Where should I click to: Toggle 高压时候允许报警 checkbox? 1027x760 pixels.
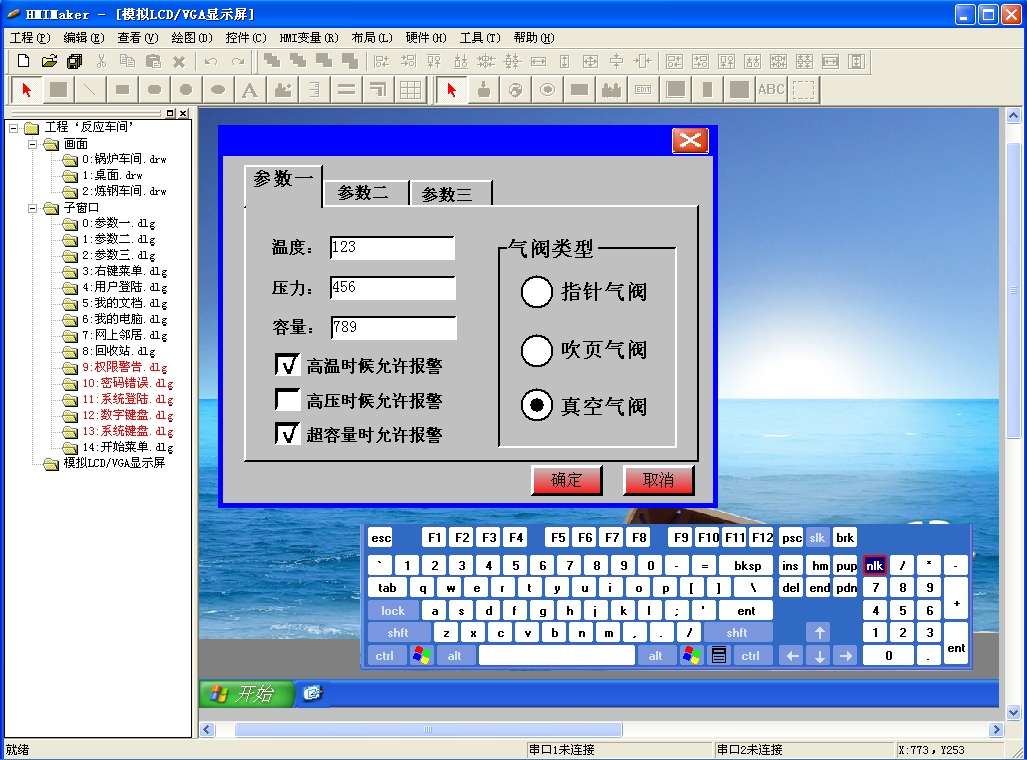click(288, 399)
